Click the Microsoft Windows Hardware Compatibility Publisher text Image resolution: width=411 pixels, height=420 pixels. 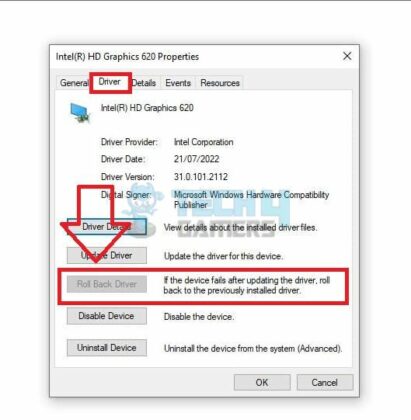point(251,200)
